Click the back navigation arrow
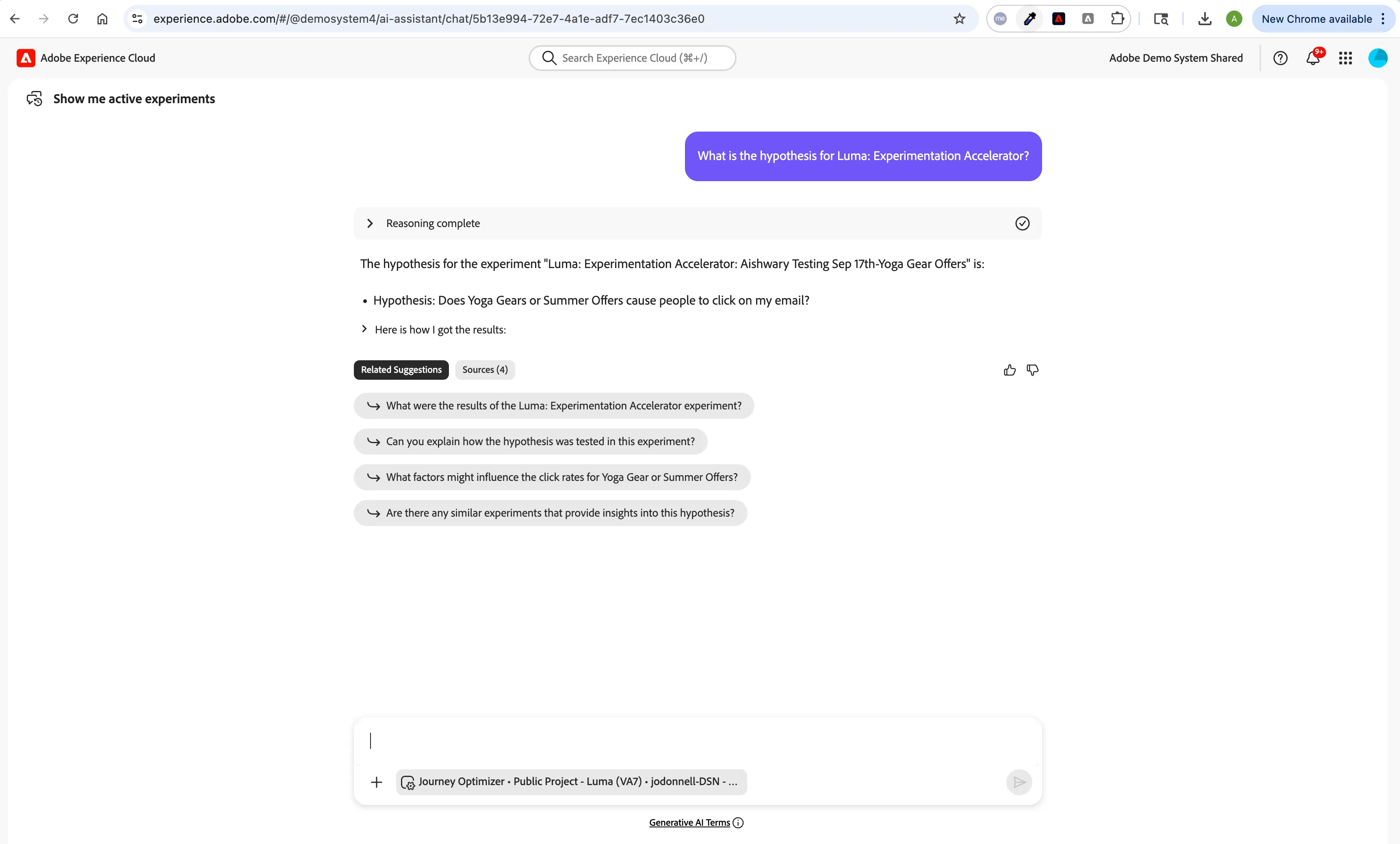Image resolution: width=1400 pixels, height=844 pixels. (15, 19)
